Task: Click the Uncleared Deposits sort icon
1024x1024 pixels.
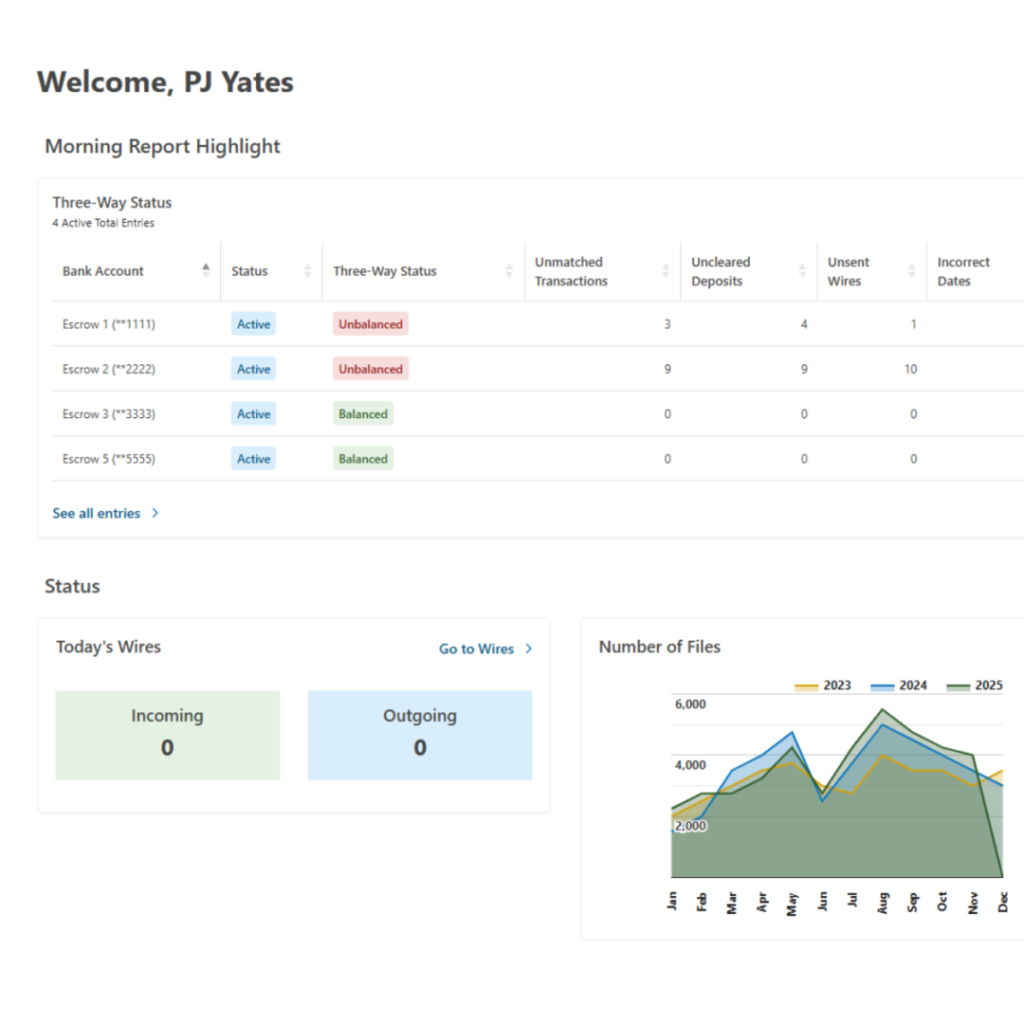Action: tap(802, 270)
